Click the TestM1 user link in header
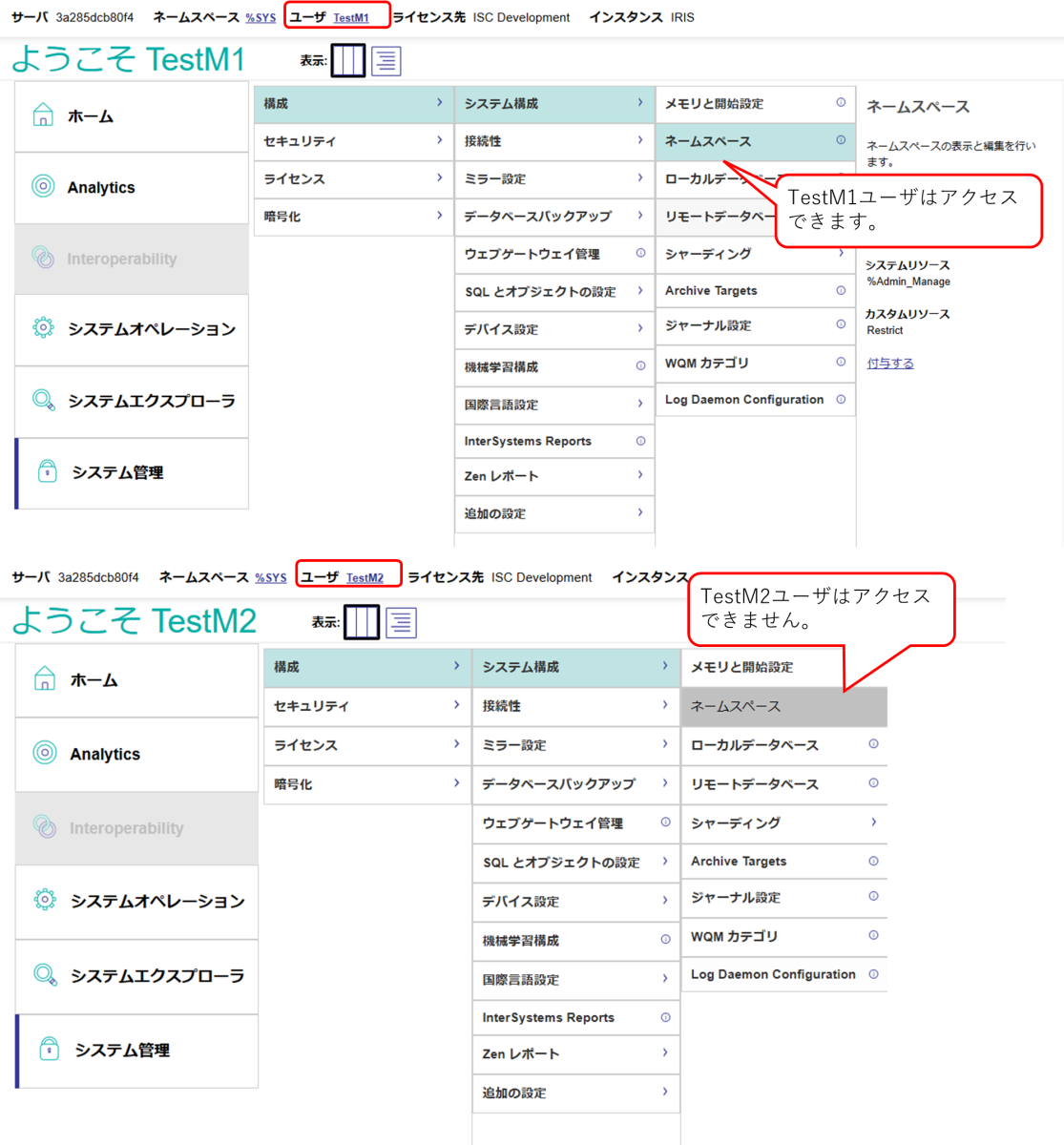The image size is (1064, 1145). point(350,18)
